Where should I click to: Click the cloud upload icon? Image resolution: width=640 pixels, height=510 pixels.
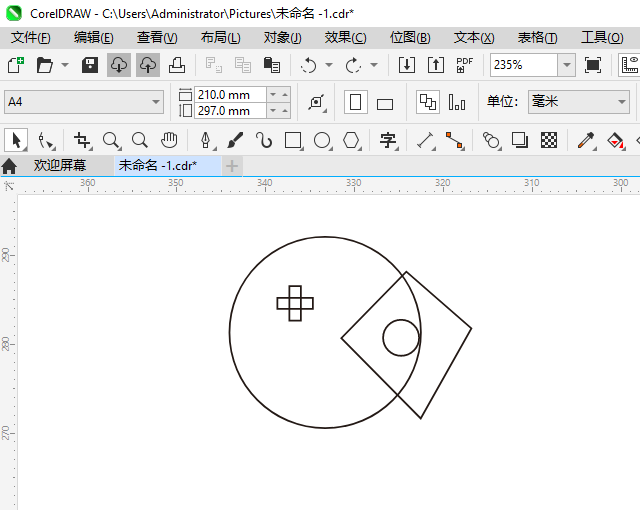click(x=148, y=65)
